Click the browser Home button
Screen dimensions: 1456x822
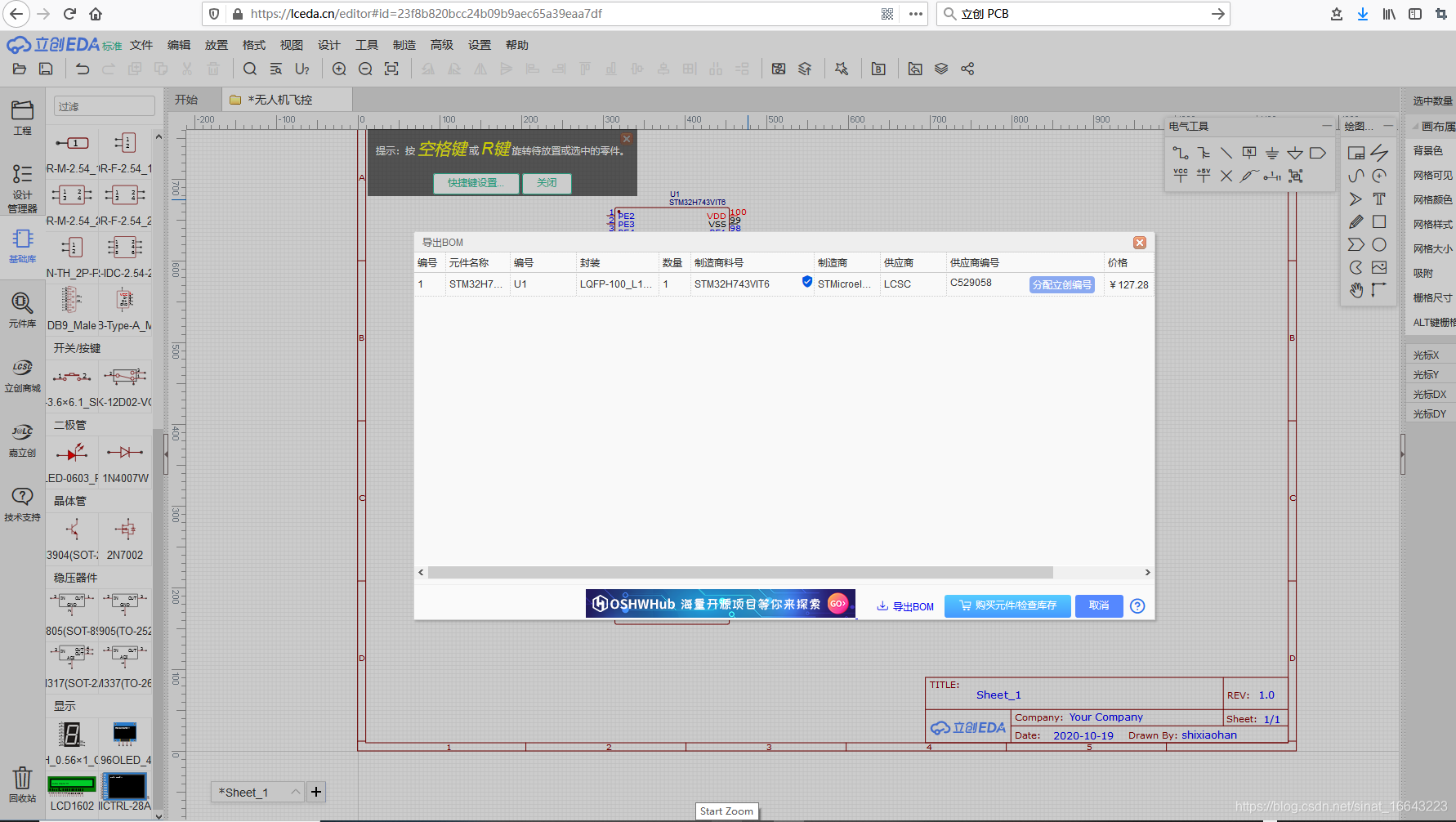click(96, 14)
